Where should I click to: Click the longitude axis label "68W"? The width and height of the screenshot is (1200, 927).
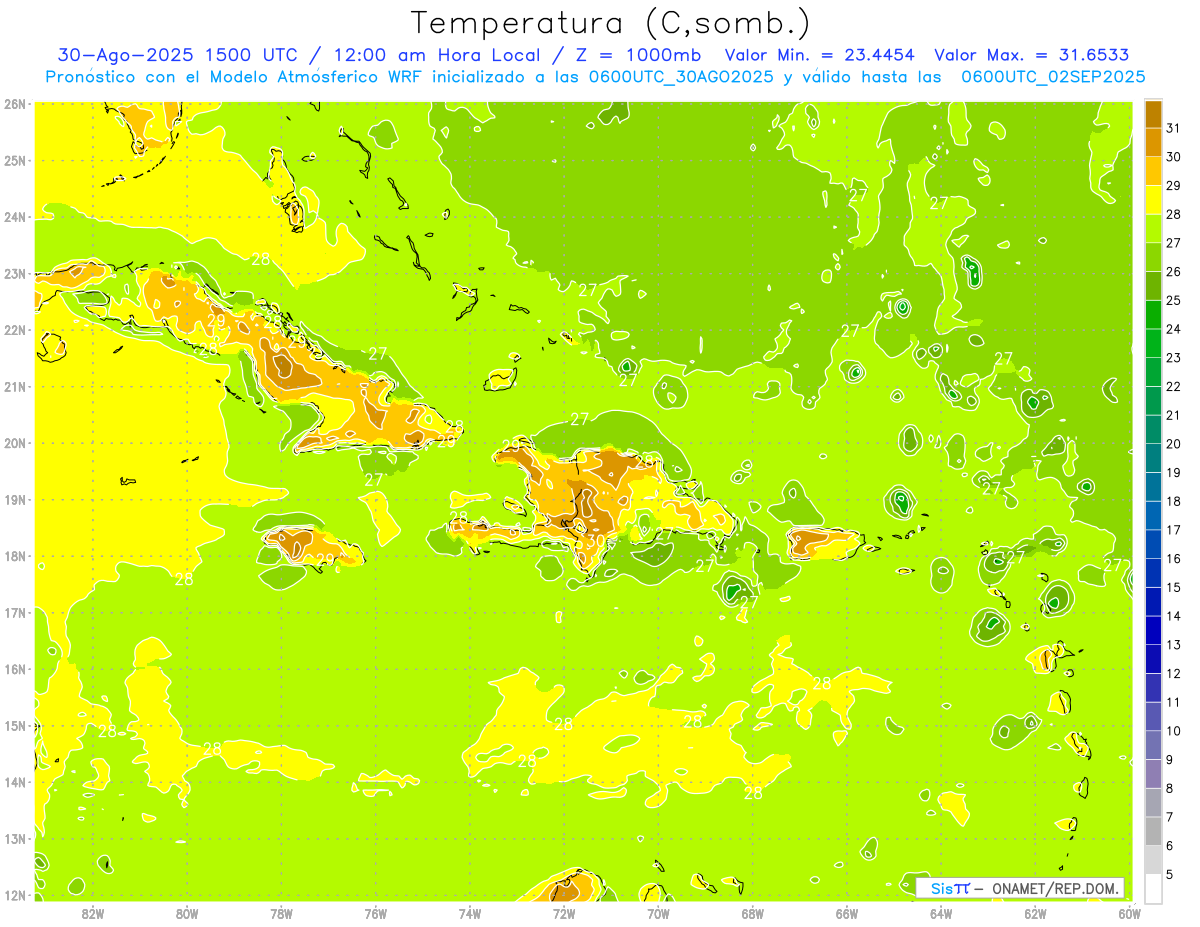753,912
